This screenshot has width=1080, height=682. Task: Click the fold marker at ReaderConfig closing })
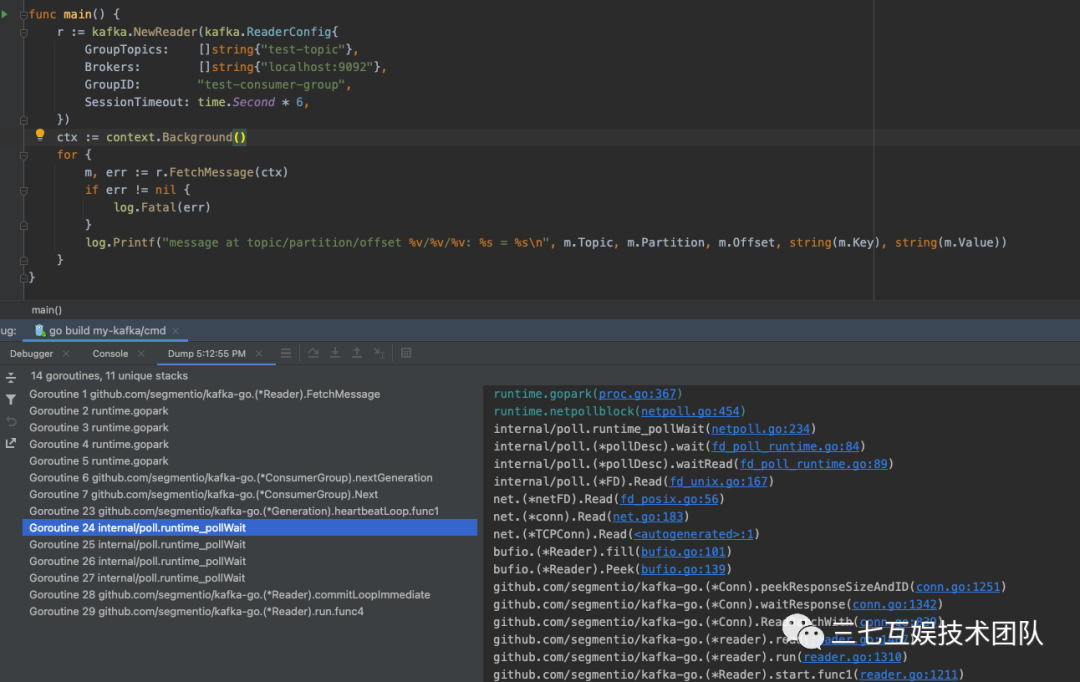pyautogui.click(x=24, y=120)
